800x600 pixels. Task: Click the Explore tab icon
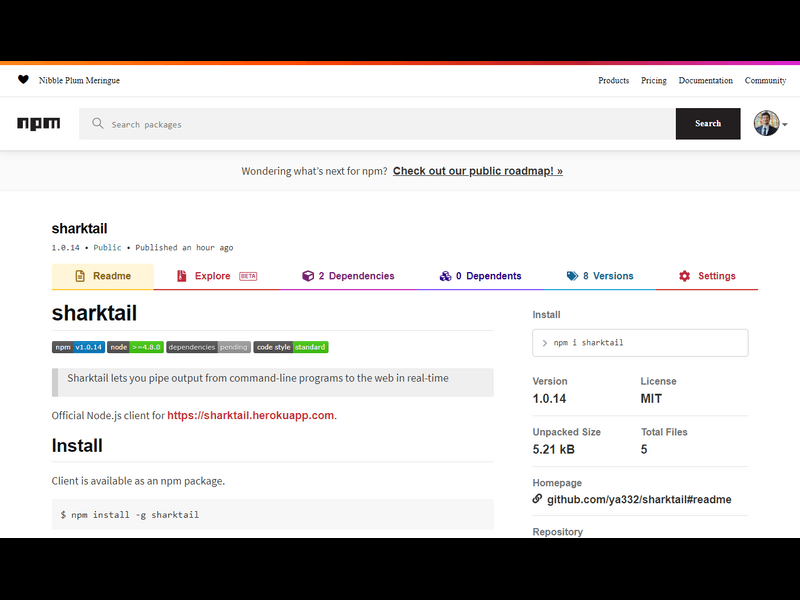tap(182, 276)
